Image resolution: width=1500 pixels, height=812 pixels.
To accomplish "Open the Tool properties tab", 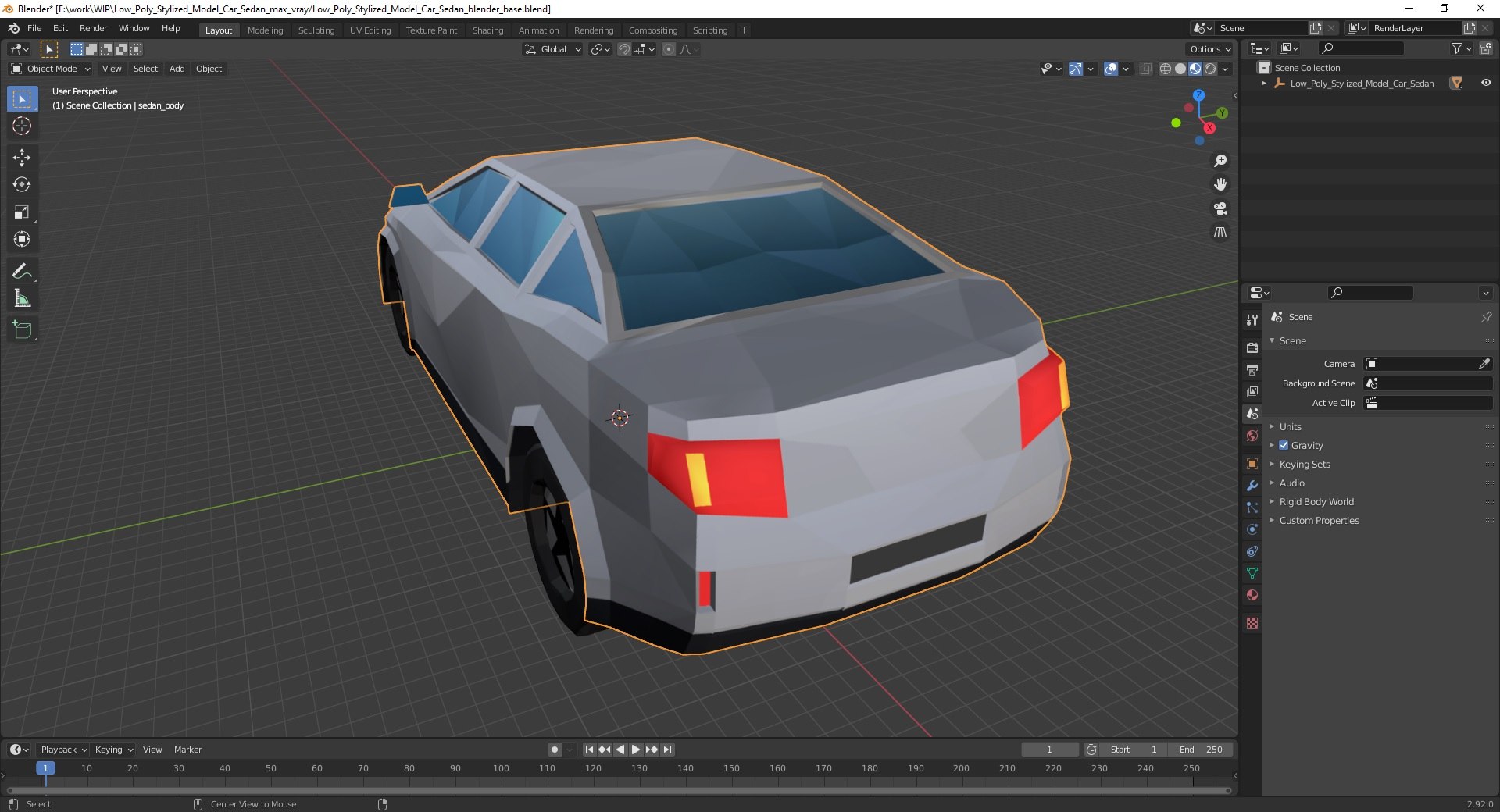I will point(1252,320).
